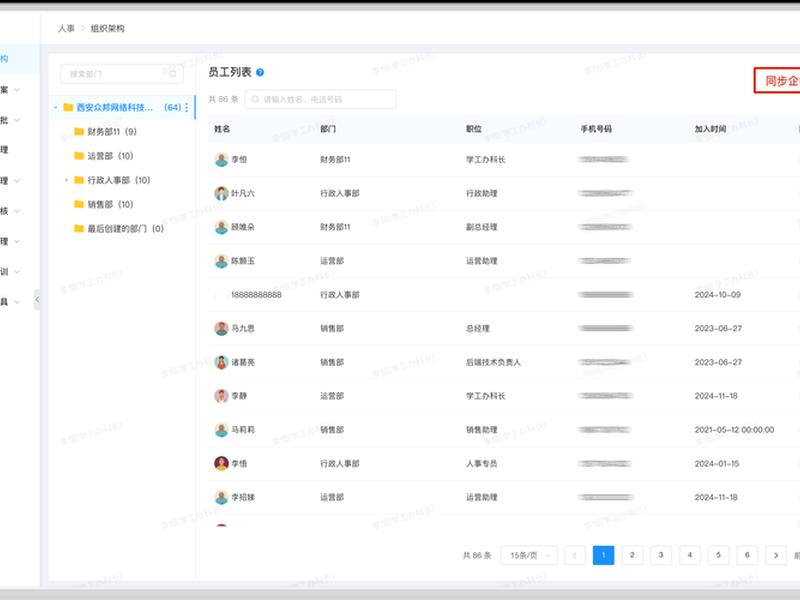This screenshot has width=800, height=600.
Task: Expand the sidebar menu ending in 批
Action: 17,120
